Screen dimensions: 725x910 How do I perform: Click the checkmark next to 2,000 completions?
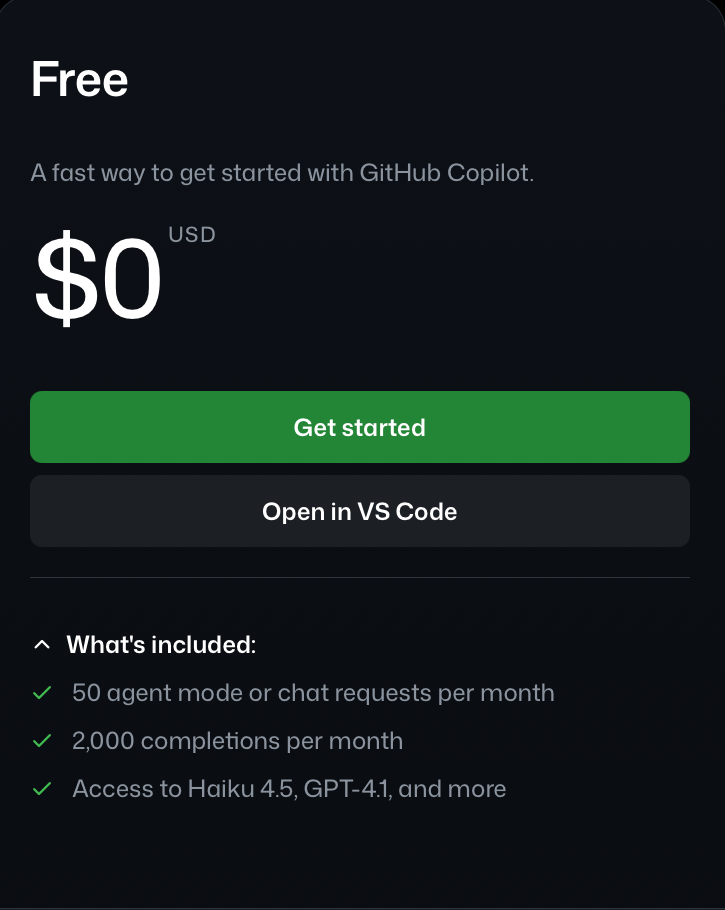pos(41,740)
